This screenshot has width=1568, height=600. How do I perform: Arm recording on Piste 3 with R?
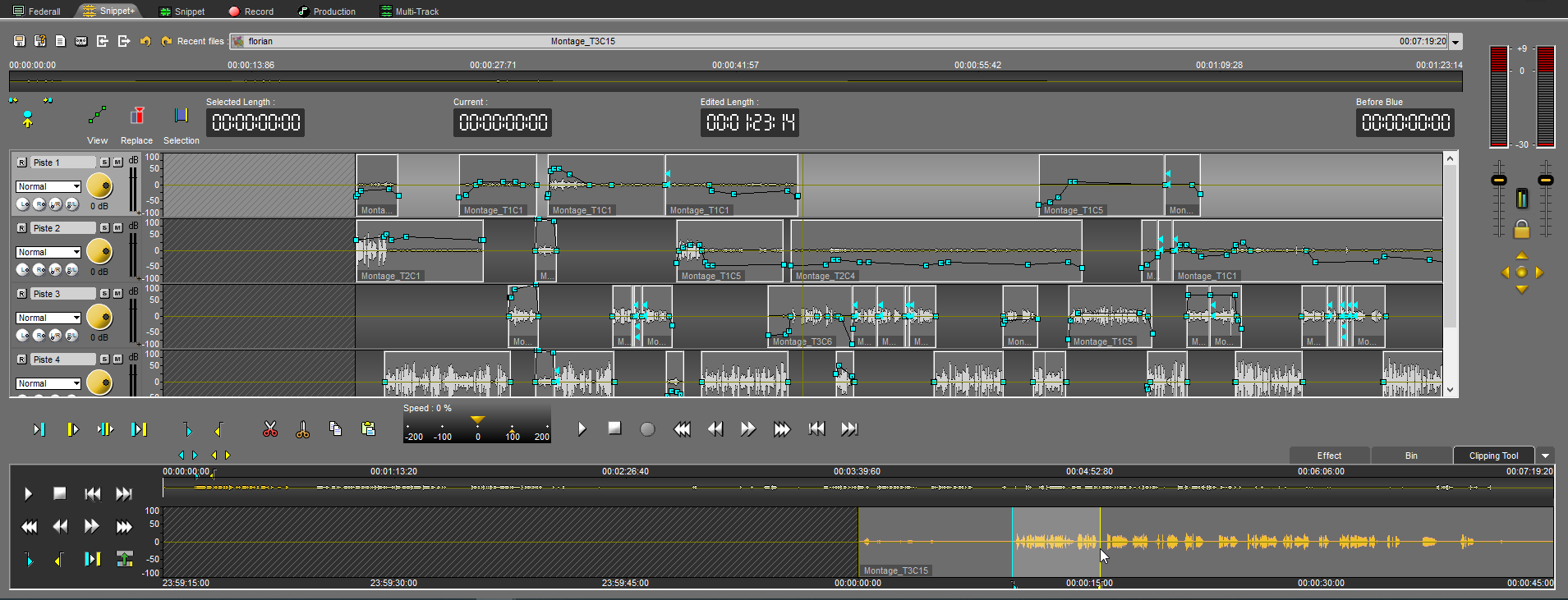(x=22, y=294)
